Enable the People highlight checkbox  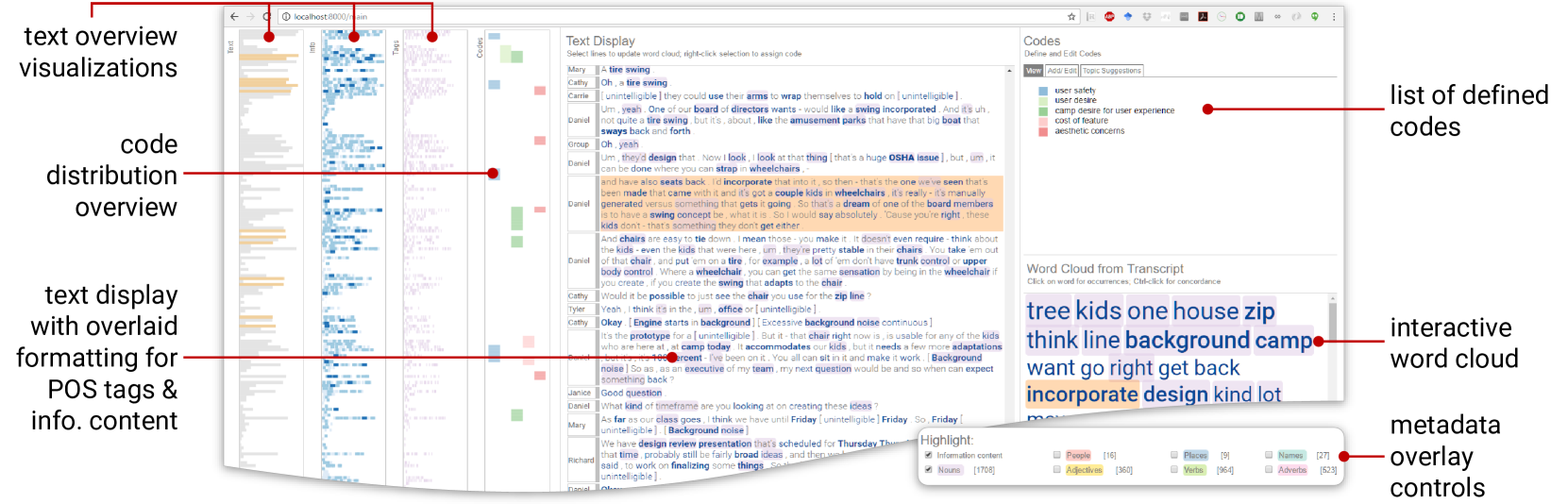coord(1057,455)
